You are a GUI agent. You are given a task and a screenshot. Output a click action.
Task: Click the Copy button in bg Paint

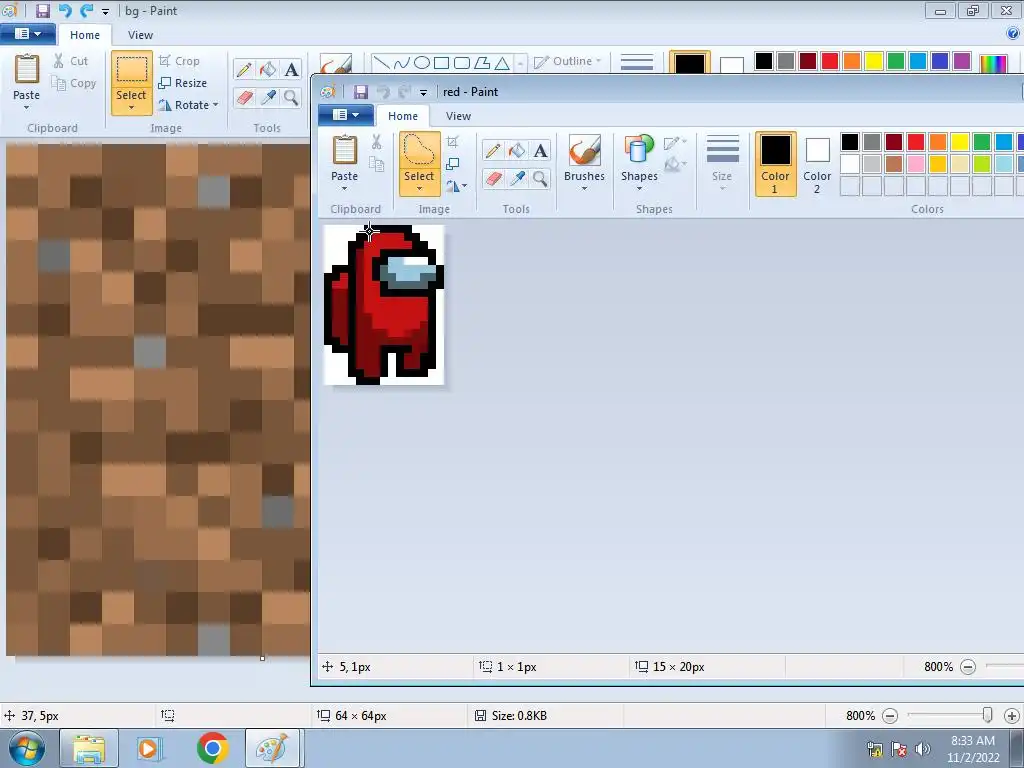[74, 83]
